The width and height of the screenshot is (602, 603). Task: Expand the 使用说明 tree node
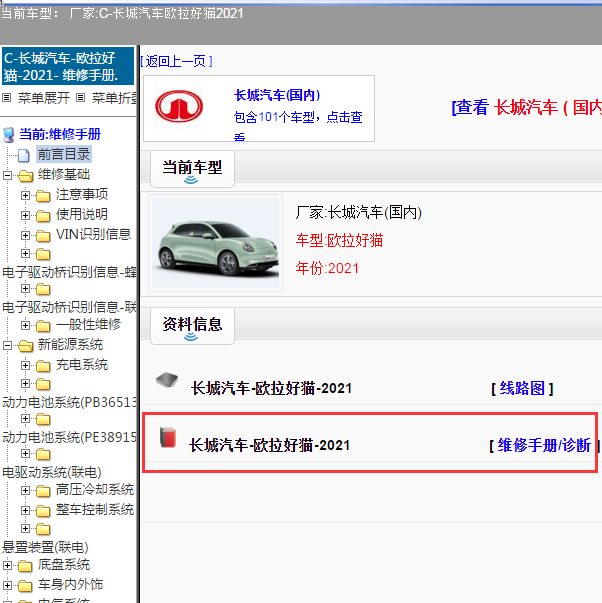coord(25,215)
